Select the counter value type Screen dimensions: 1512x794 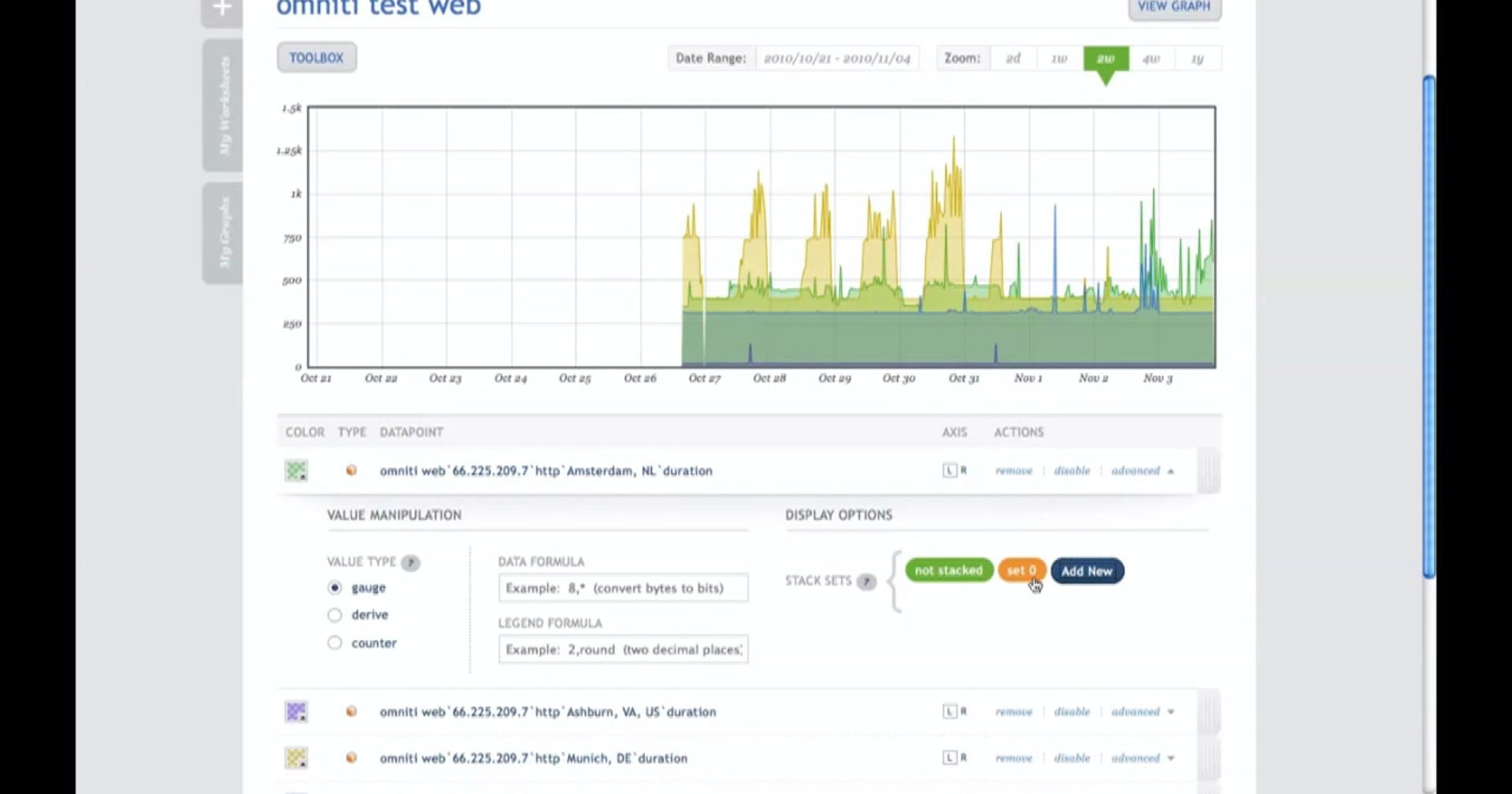point(335,643)
